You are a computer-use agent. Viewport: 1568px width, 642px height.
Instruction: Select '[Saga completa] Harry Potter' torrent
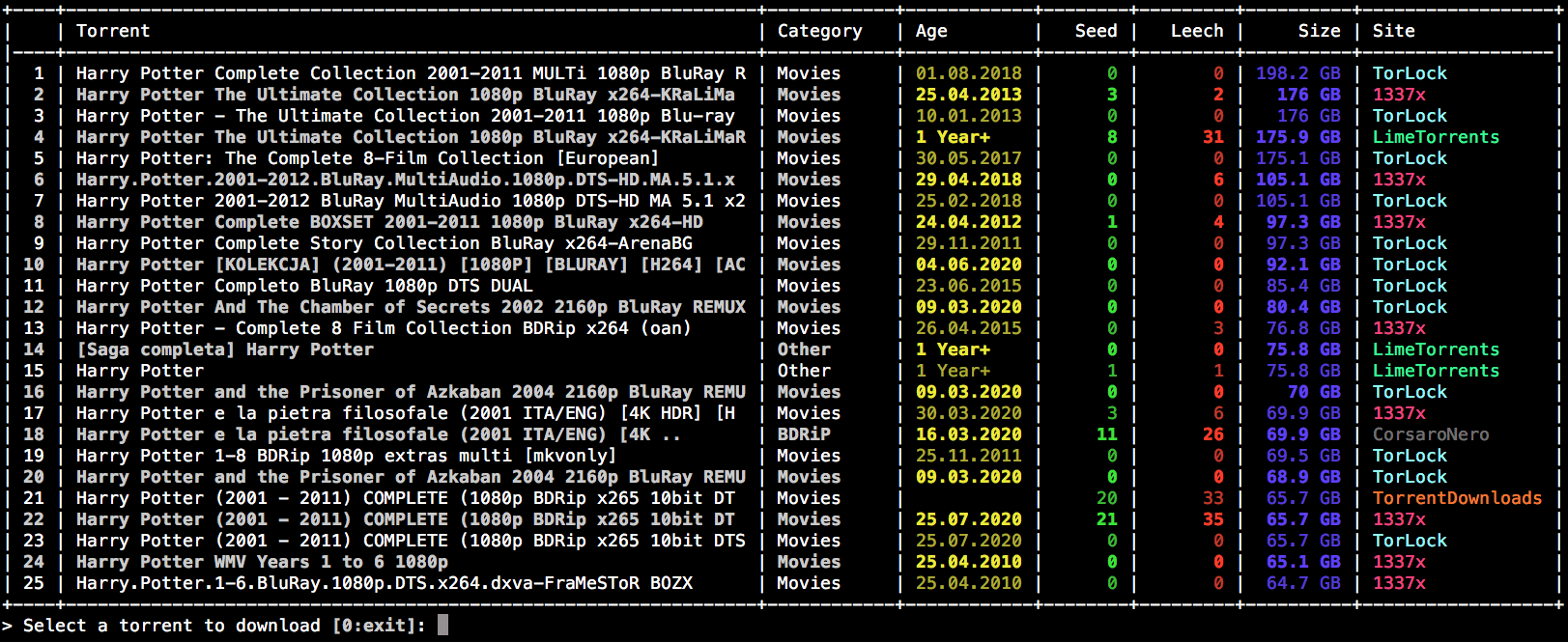click(225, 349)
